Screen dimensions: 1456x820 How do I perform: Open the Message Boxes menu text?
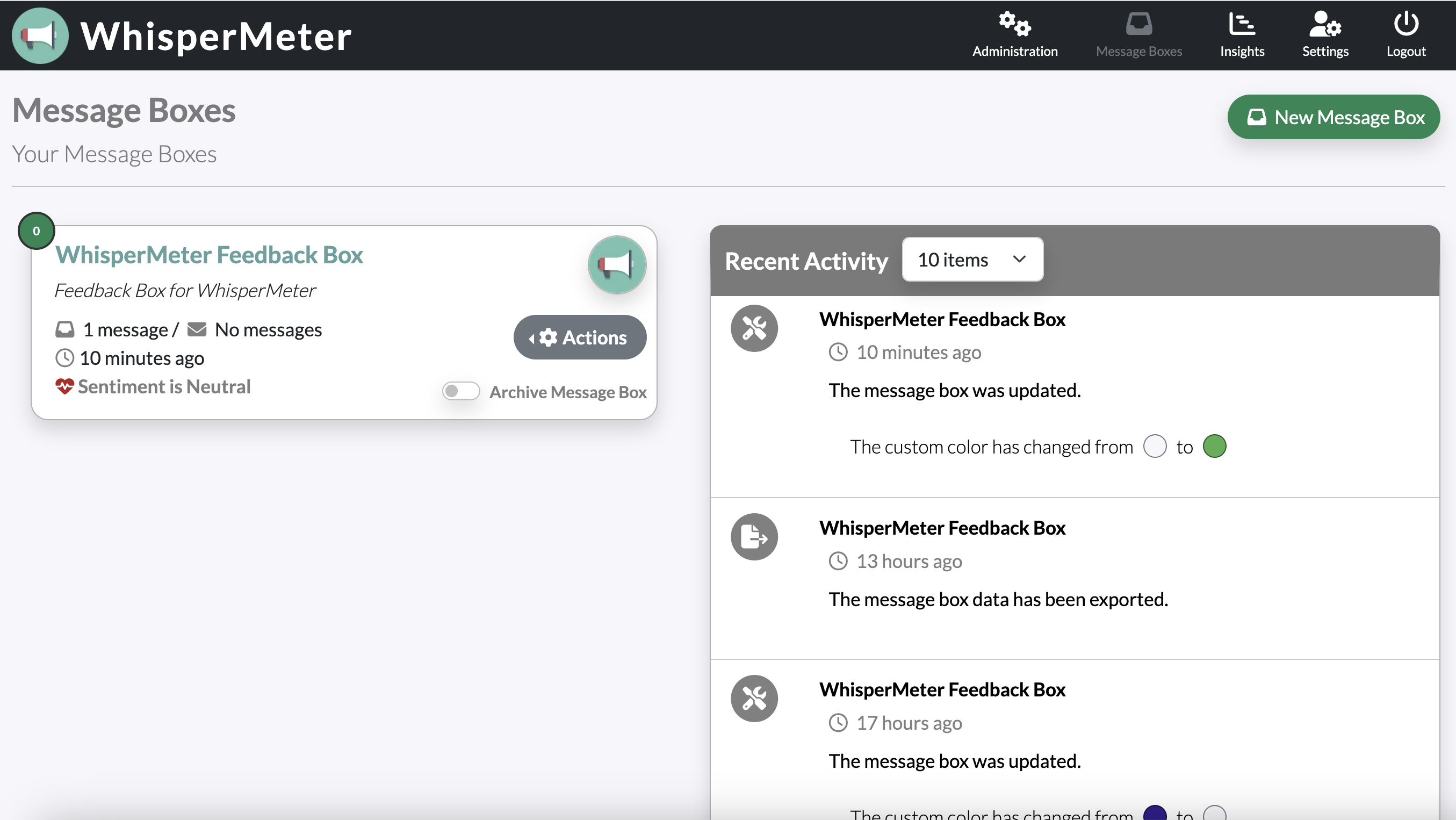(x=1138, y=51)
